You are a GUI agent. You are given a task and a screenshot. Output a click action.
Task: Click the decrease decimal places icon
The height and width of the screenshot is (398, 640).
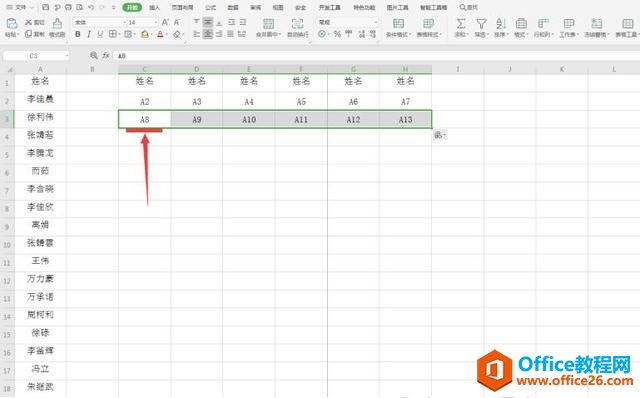pos(373,34)
